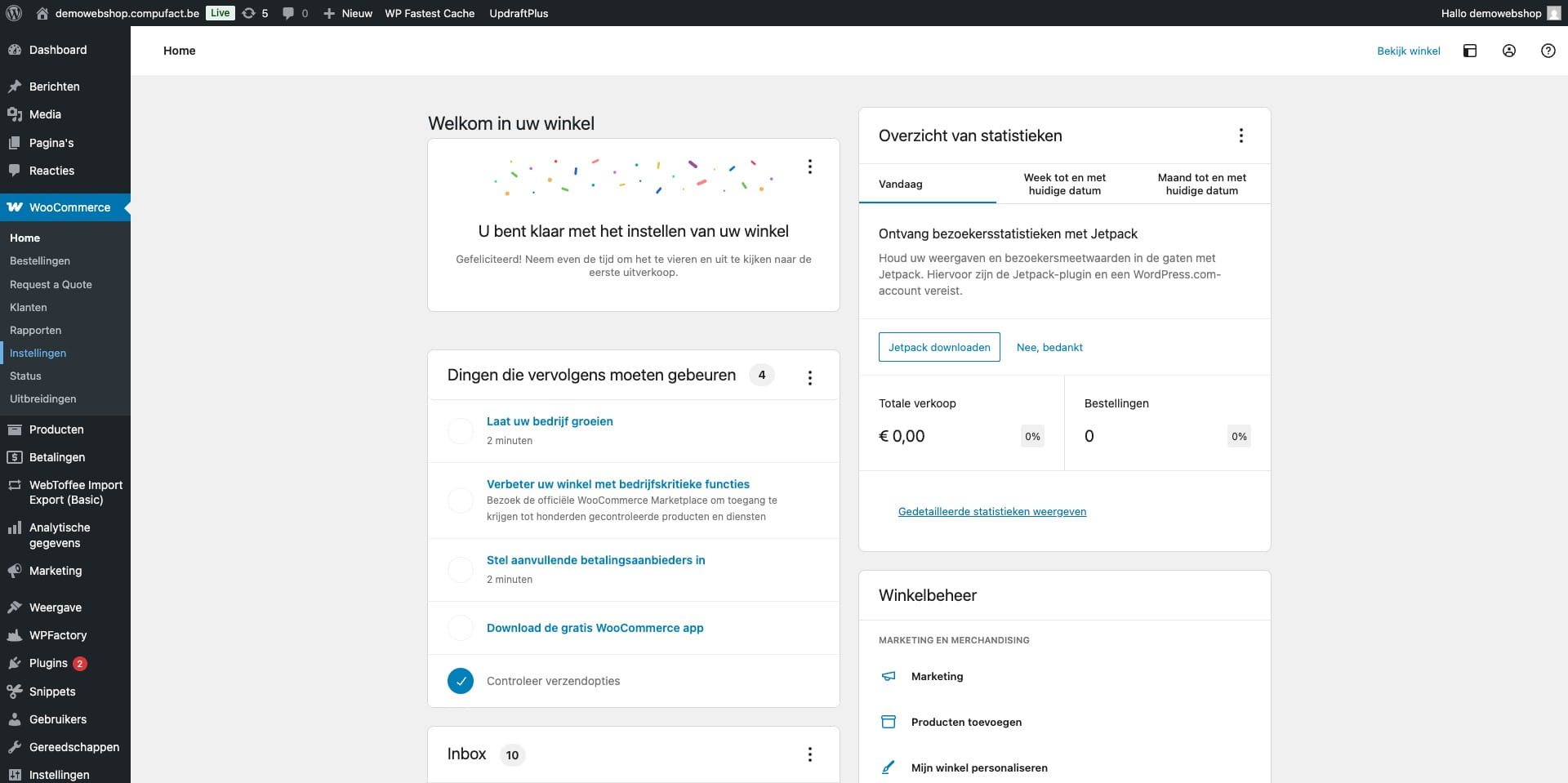Click the WordPress logo in admin bar
Image resolution: width=1568 pixels, height=783 pixels.
[14, 13]
